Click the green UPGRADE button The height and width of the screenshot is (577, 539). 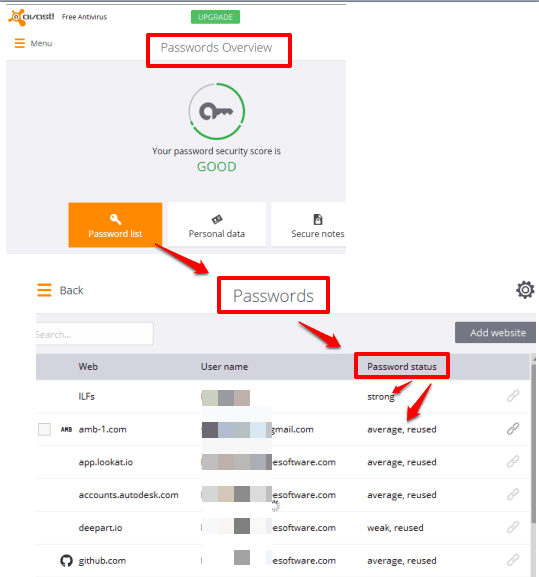[x=215, y=17]
